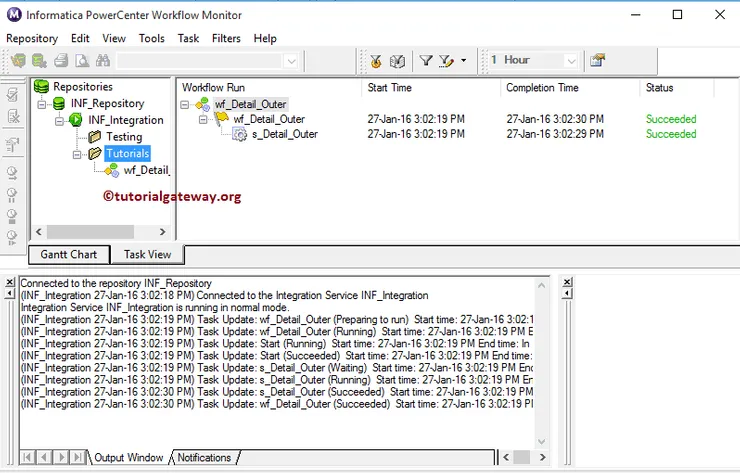Screen dimensions: 740x473
Task: Click the Repositories root database icon
Action: [x=42, y=86]
